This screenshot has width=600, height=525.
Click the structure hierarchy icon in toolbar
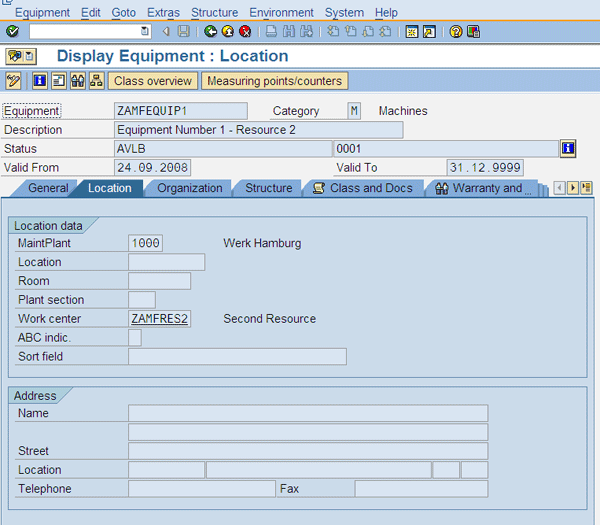(96, 81)
